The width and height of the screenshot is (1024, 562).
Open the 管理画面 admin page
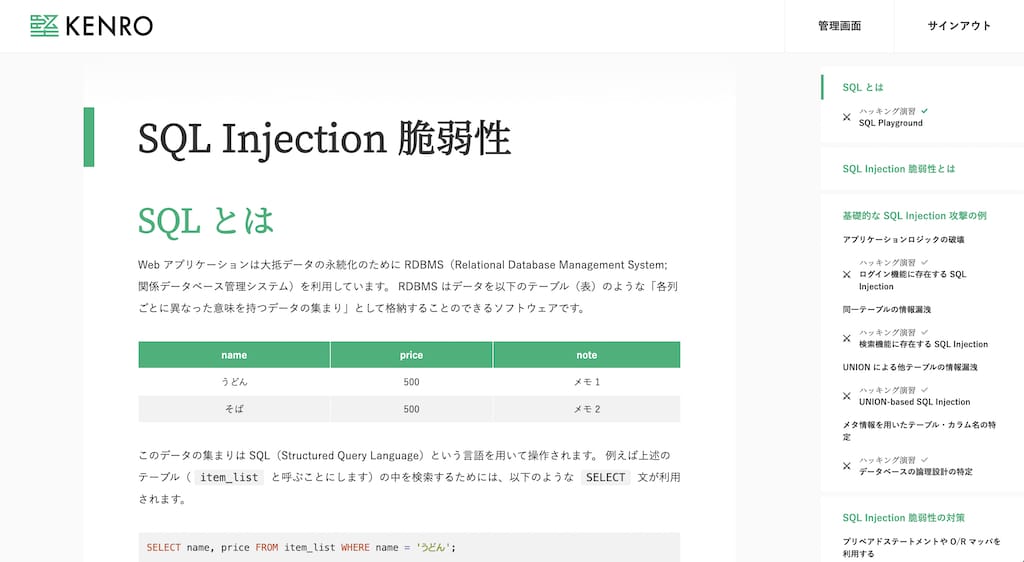pos(839,26)
